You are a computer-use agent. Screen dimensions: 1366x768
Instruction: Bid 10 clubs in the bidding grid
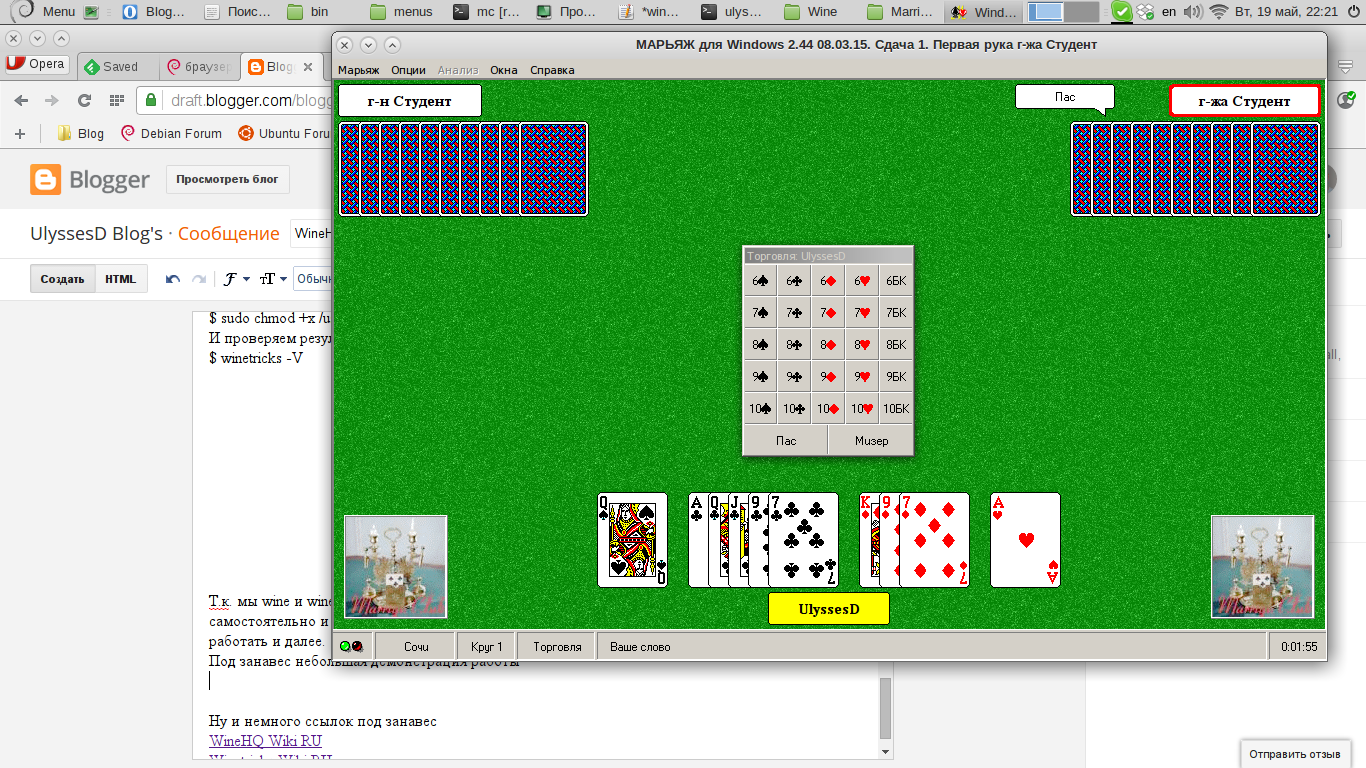pos(794,409)
